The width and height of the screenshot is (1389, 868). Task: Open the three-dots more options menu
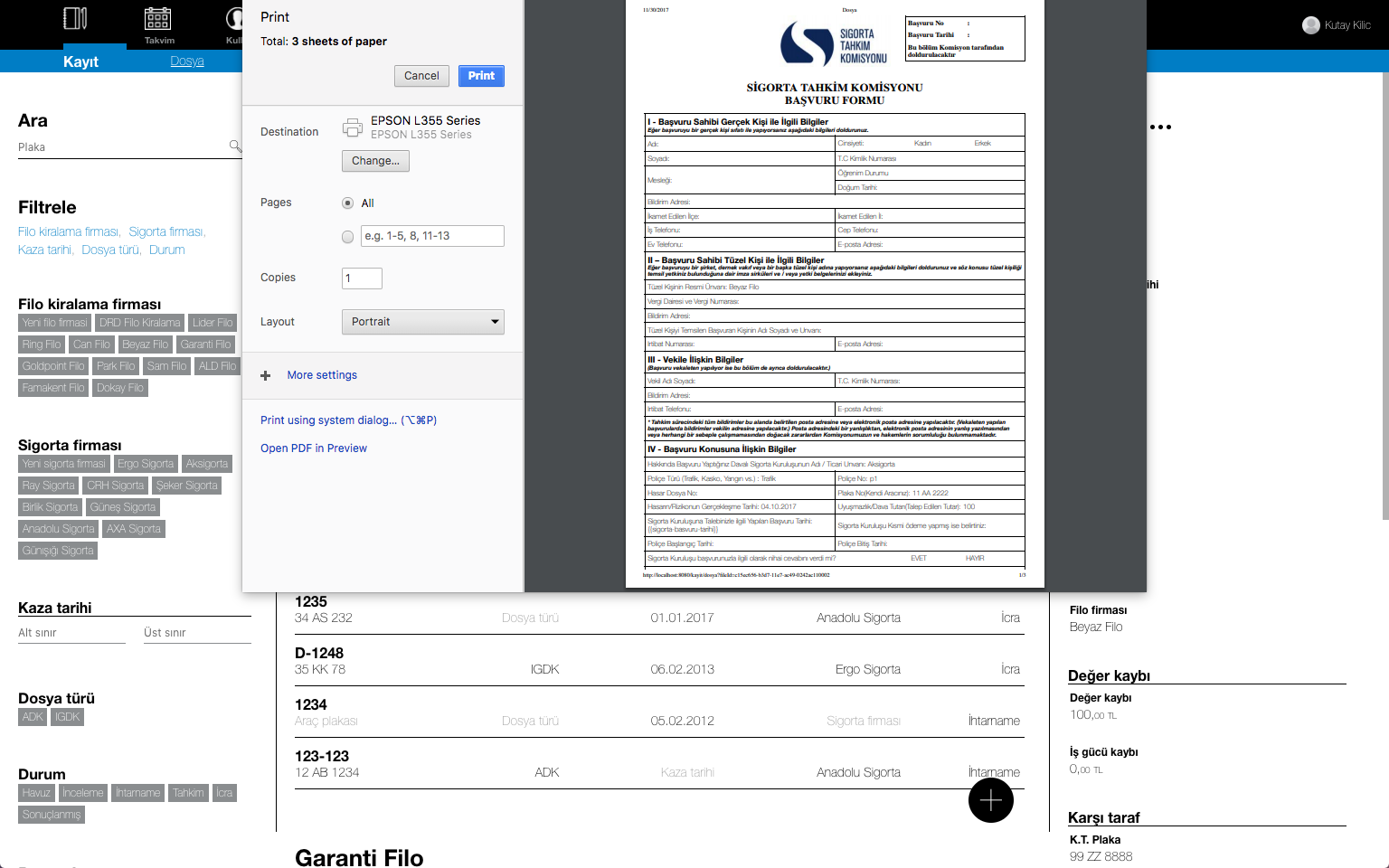click(1160, 127)
